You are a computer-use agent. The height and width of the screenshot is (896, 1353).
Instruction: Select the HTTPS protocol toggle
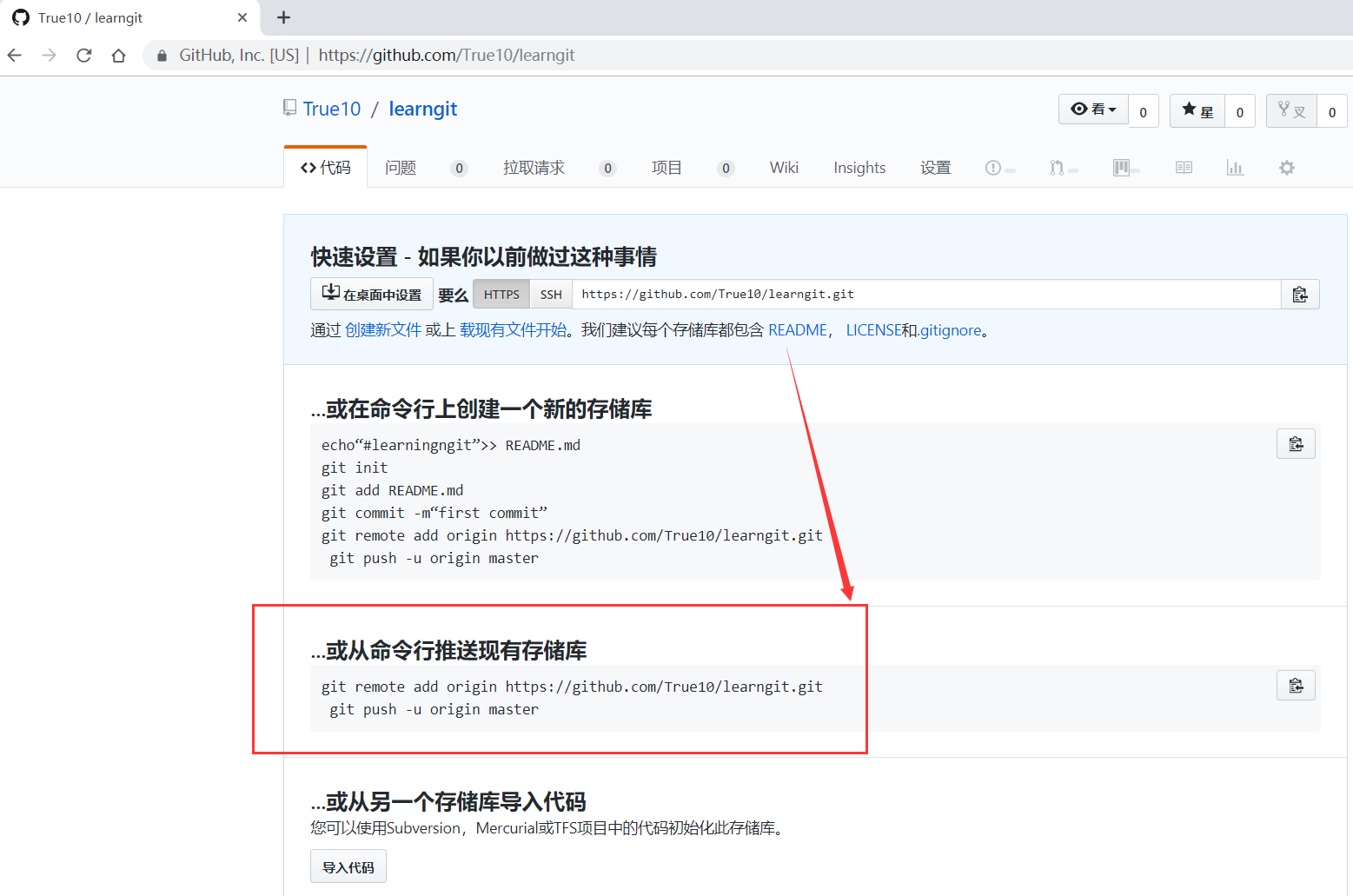[x=501, y=295]
